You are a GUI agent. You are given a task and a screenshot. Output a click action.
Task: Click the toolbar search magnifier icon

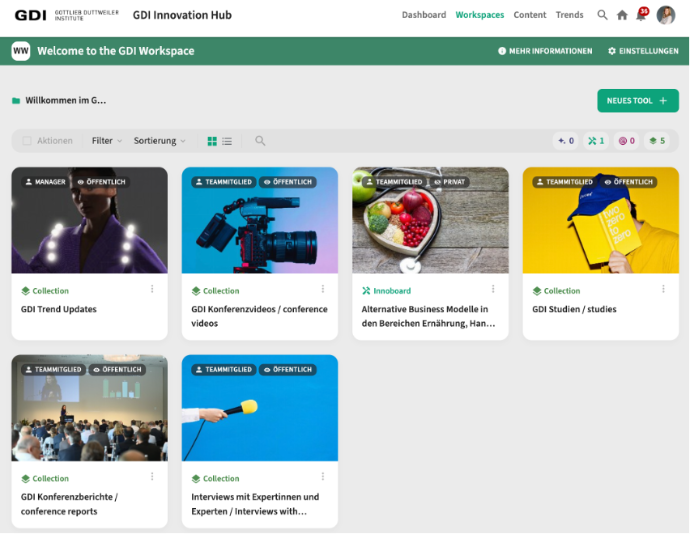click(x=260, y=141)
